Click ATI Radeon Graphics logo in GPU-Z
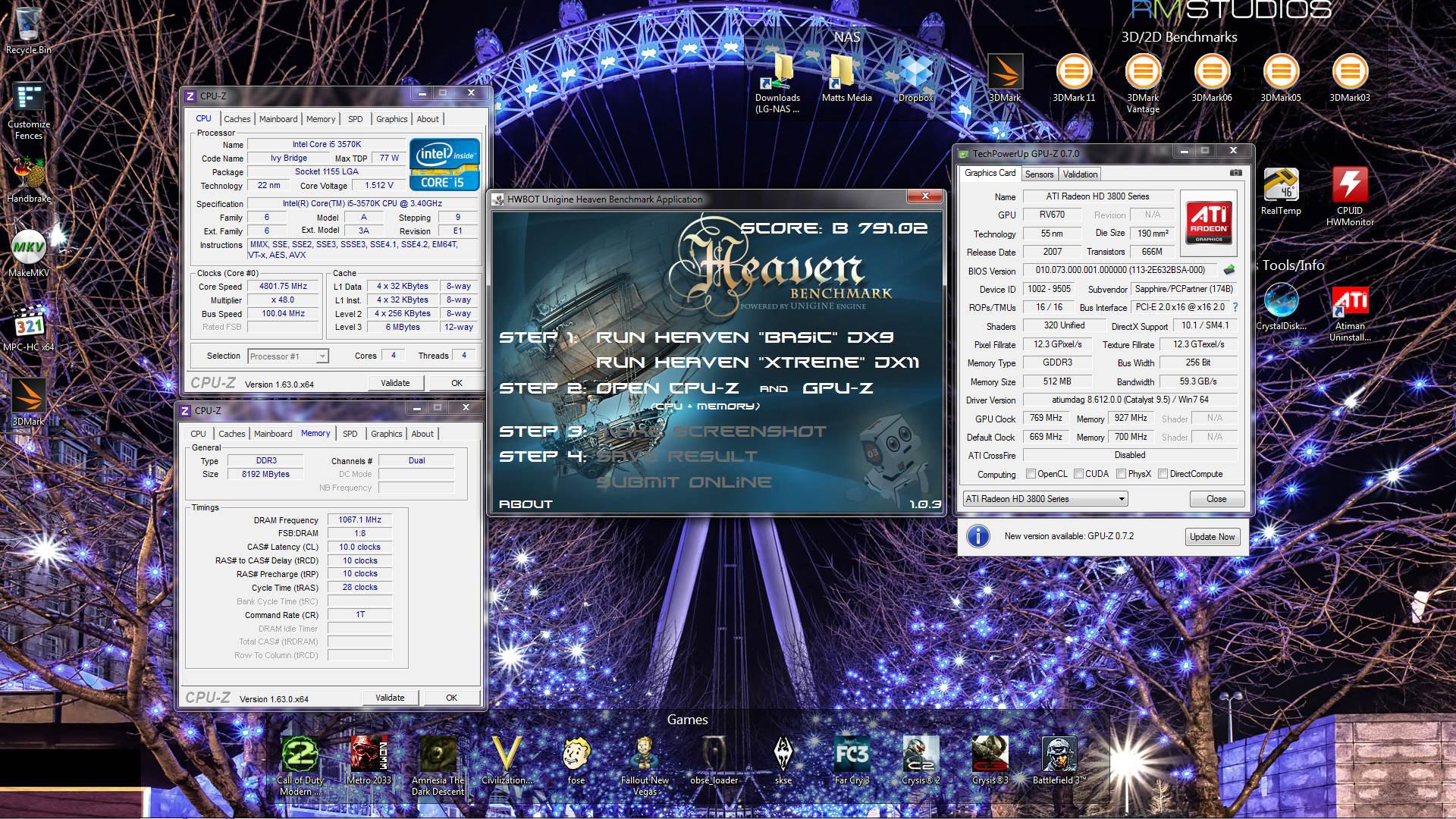 1209,222
